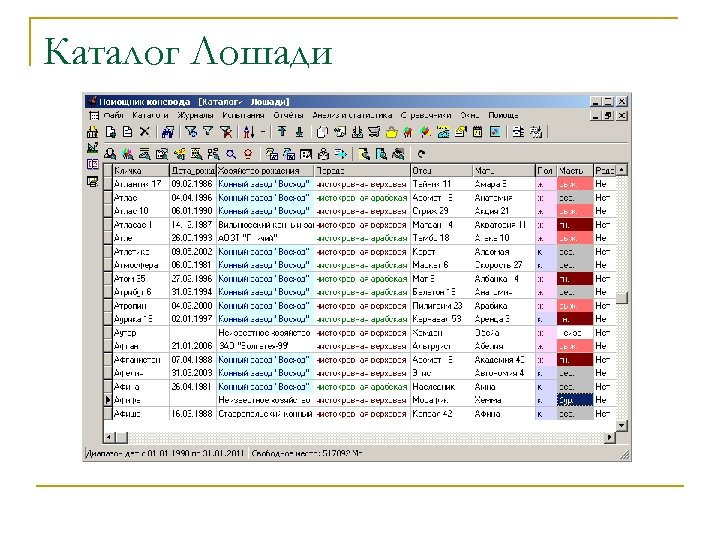Image resolution: width=720 pixels, height=540 pixels.
Task: Click the delete X toolbar icon
Action: coord(145,132)
